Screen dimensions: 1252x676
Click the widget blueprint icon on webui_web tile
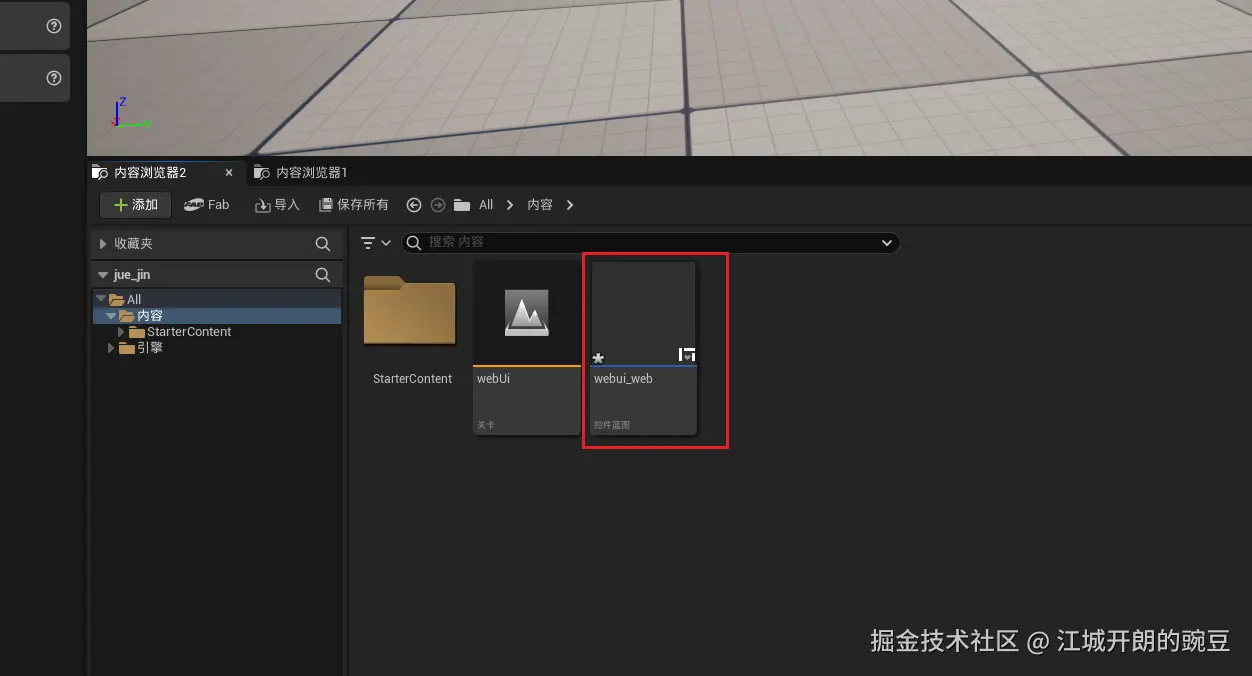coord(687,355)
